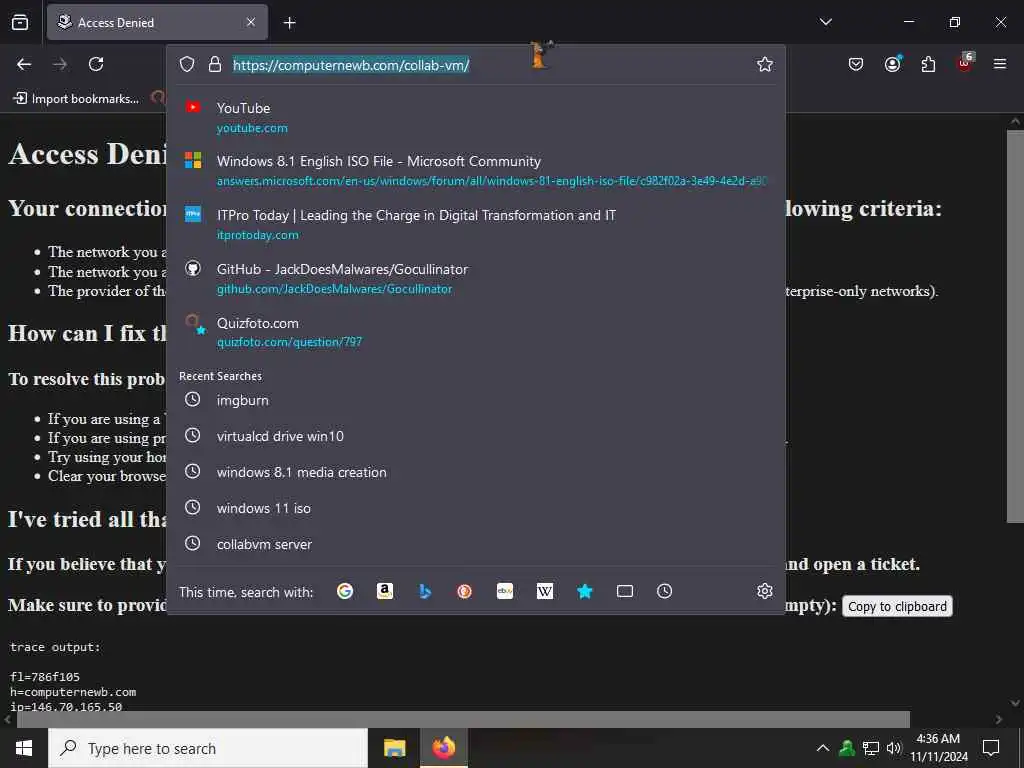The image size is (1024, 768).
Task: Open Firefox account icon
Action: 892,64
